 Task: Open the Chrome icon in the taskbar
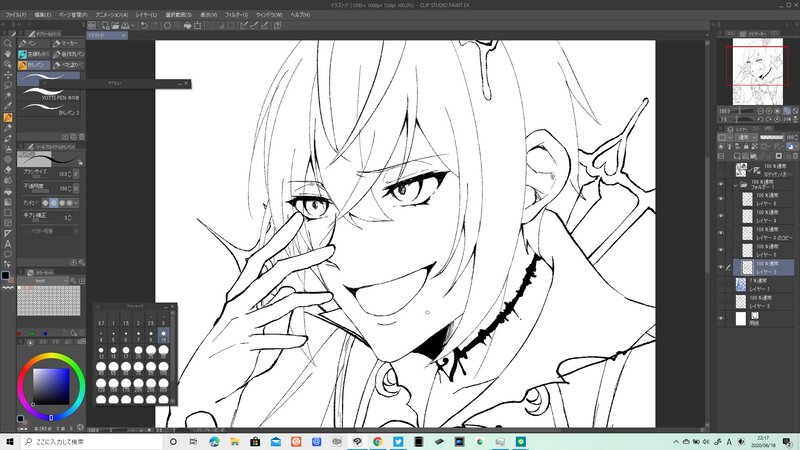pos(378,441)
